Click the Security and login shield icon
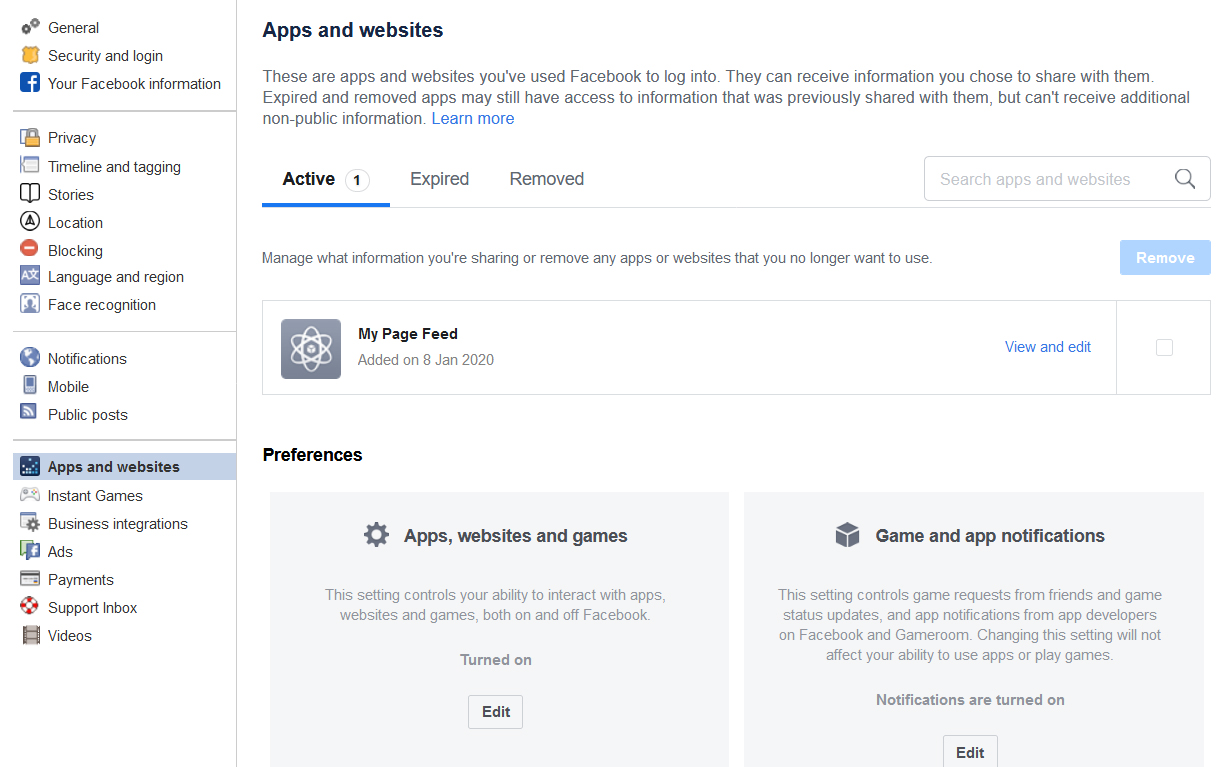This screenshot has height=767, width=1231. click(x=30, y=56)
